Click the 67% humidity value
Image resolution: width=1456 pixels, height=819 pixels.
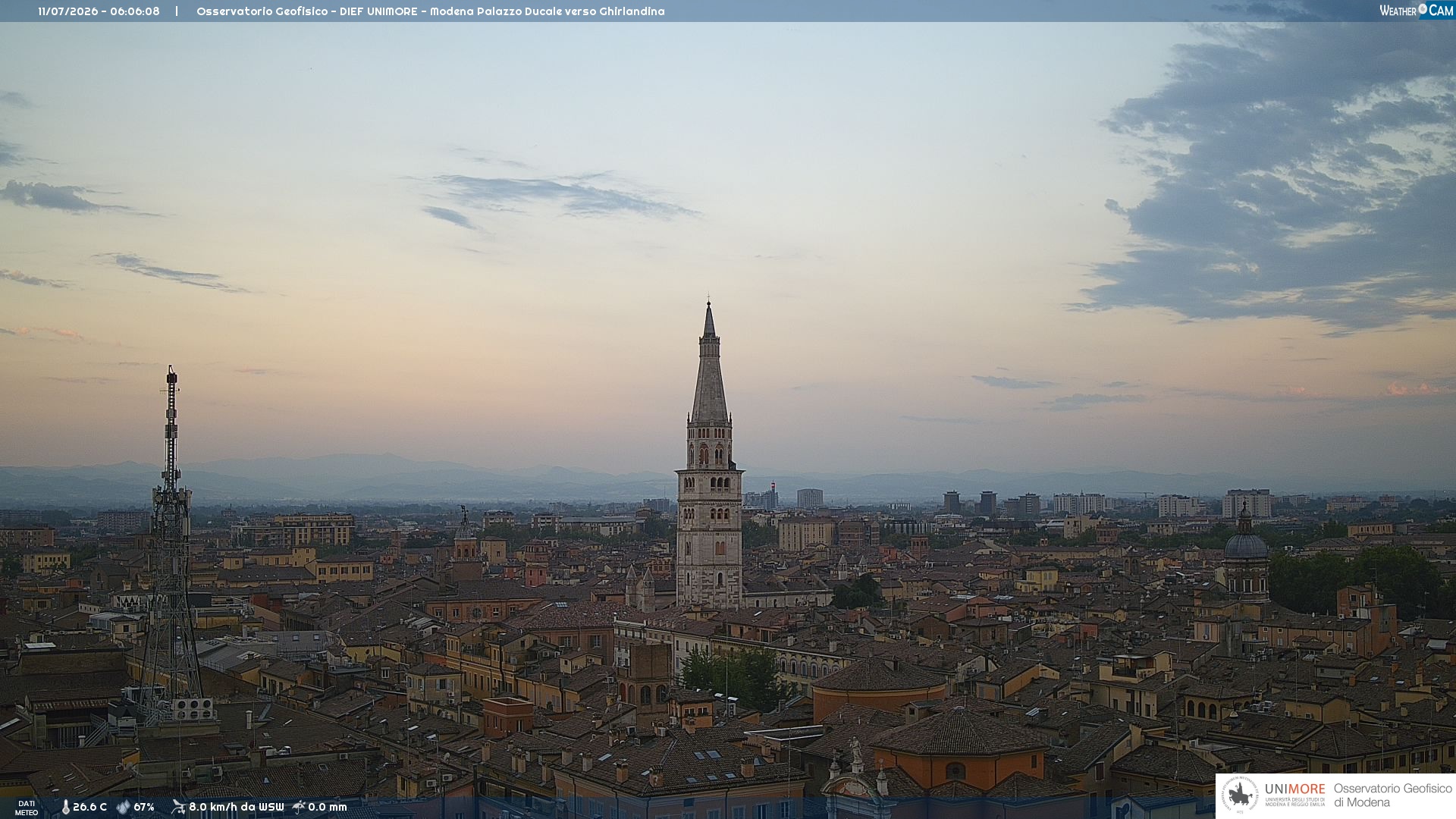pyautogui.click(x=144, y=807)
